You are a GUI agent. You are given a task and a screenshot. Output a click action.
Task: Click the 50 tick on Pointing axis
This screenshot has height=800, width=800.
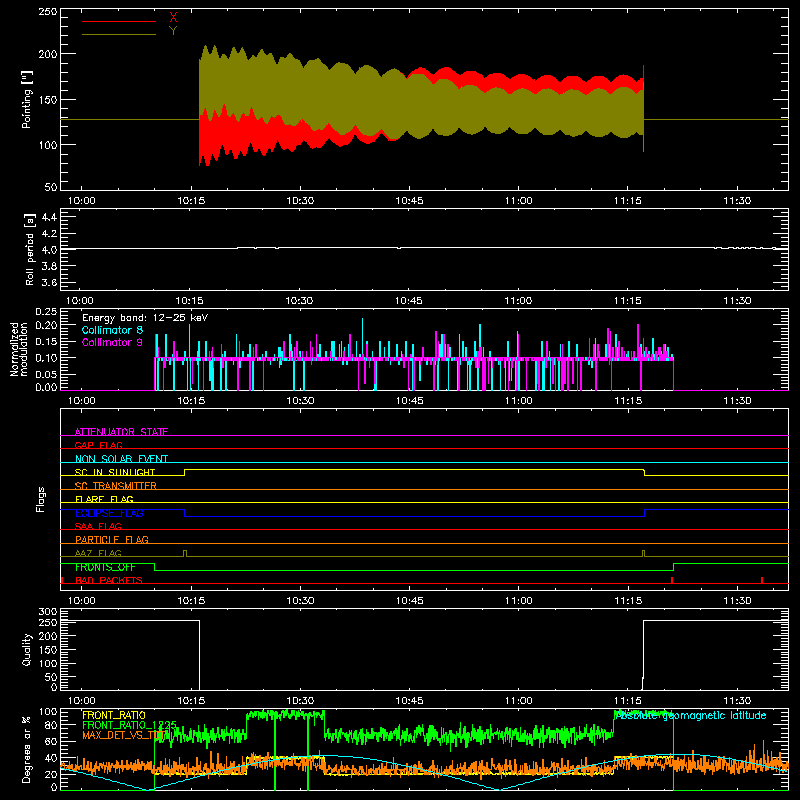tap(51, 187)
